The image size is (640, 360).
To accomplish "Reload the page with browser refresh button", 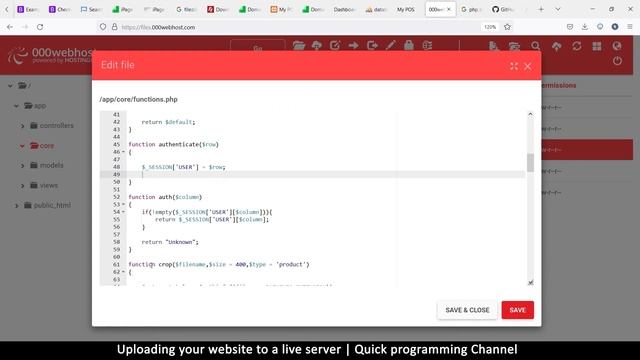I will coord(40,27).
